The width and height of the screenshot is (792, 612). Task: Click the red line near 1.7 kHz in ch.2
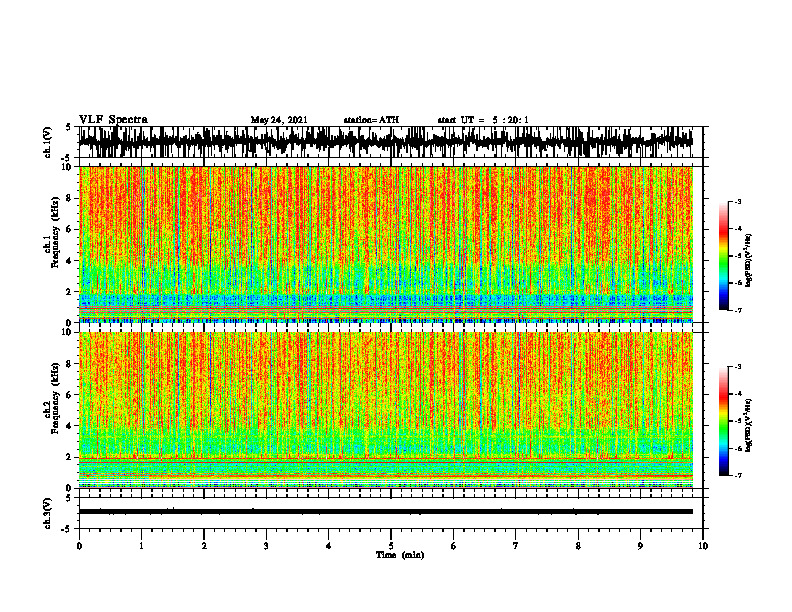[x=385, y=462]
